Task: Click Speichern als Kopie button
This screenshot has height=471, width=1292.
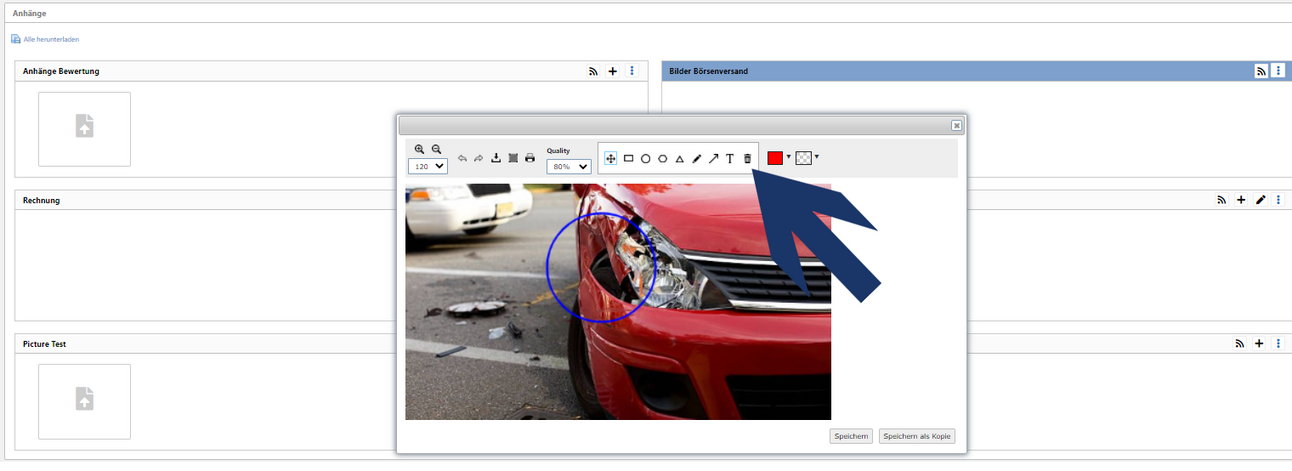Action: tap(917, 436)
